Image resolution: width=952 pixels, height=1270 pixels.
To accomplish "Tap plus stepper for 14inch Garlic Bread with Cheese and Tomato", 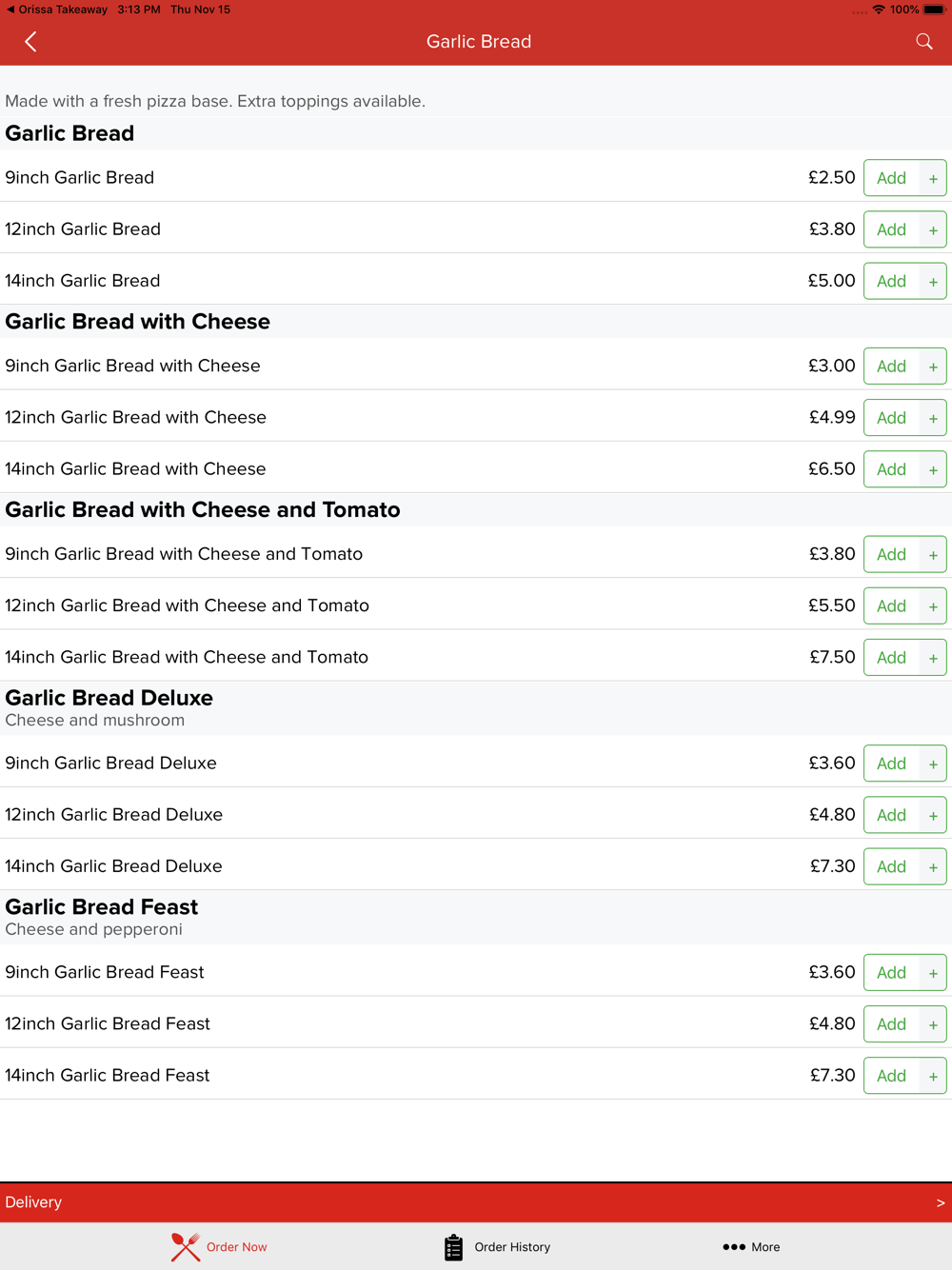I will click(933, 658).
